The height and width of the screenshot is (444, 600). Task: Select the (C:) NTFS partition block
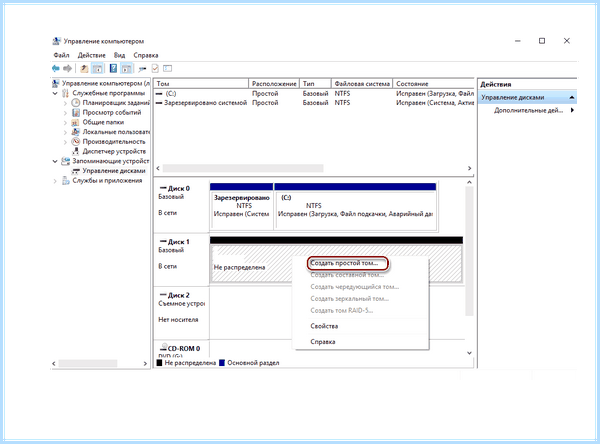(x=355, y=207)
